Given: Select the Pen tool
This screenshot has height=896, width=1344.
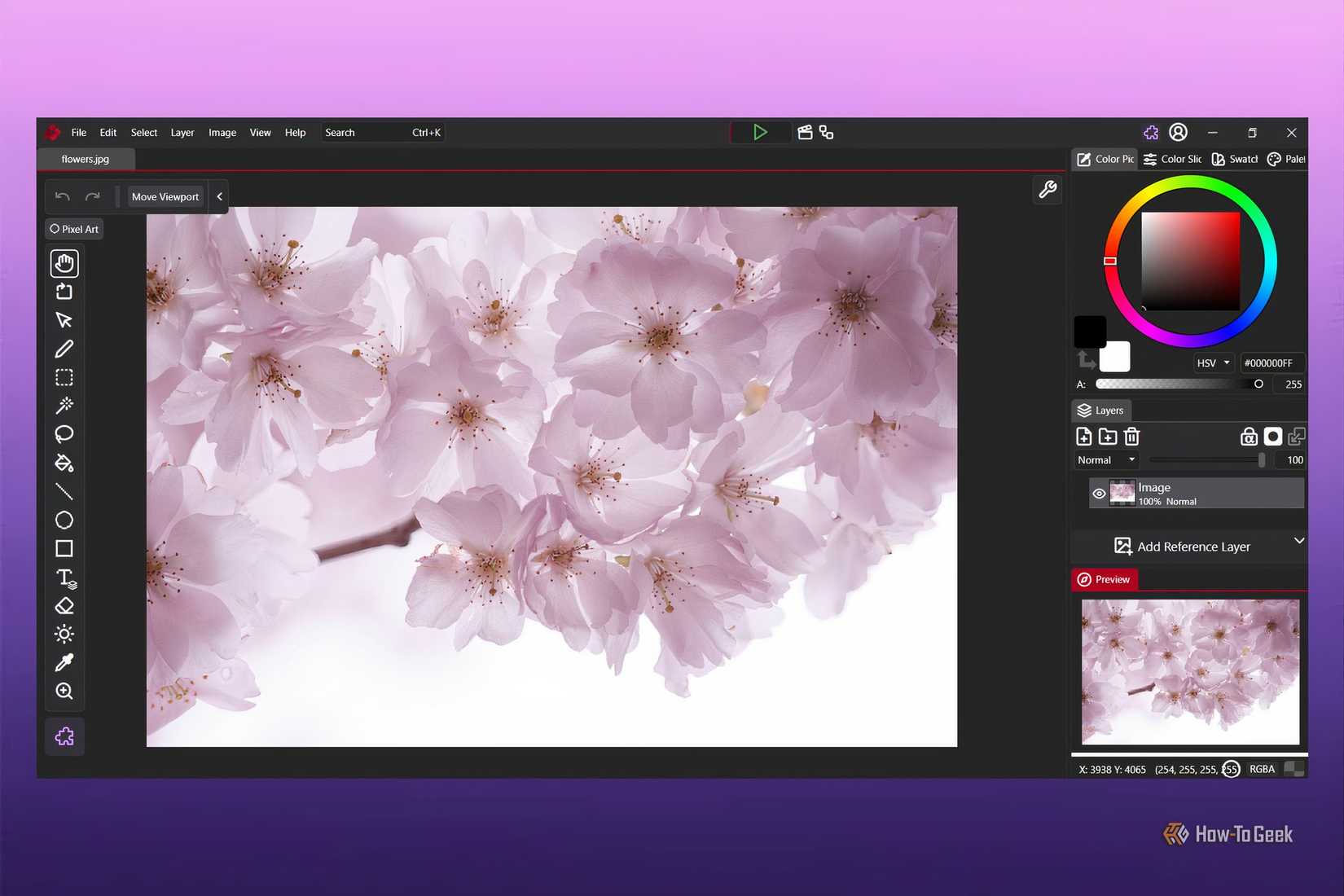Looking at the screenshot, I should tap(64, 349).
